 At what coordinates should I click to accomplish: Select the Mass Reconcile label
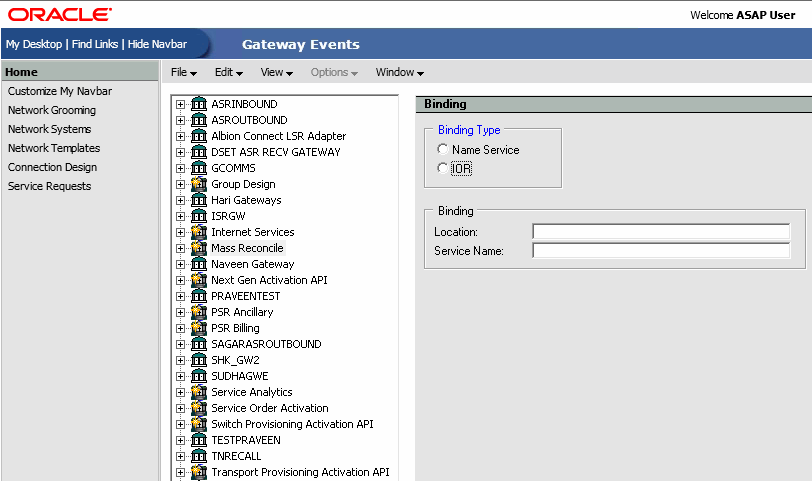click(x=247, y=249)
